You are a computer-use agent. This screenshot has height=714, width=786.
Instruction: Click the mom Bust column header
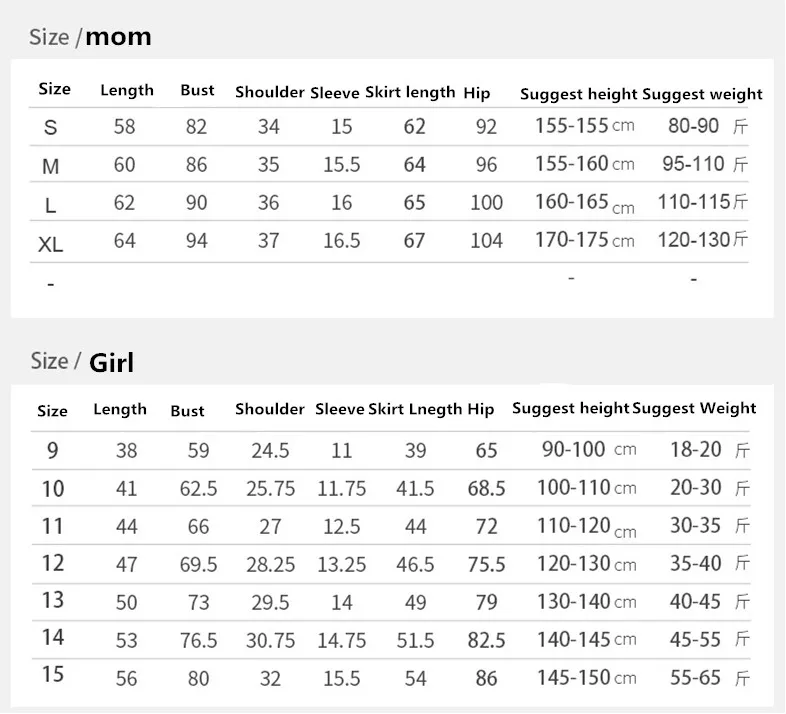pos(198,90)
